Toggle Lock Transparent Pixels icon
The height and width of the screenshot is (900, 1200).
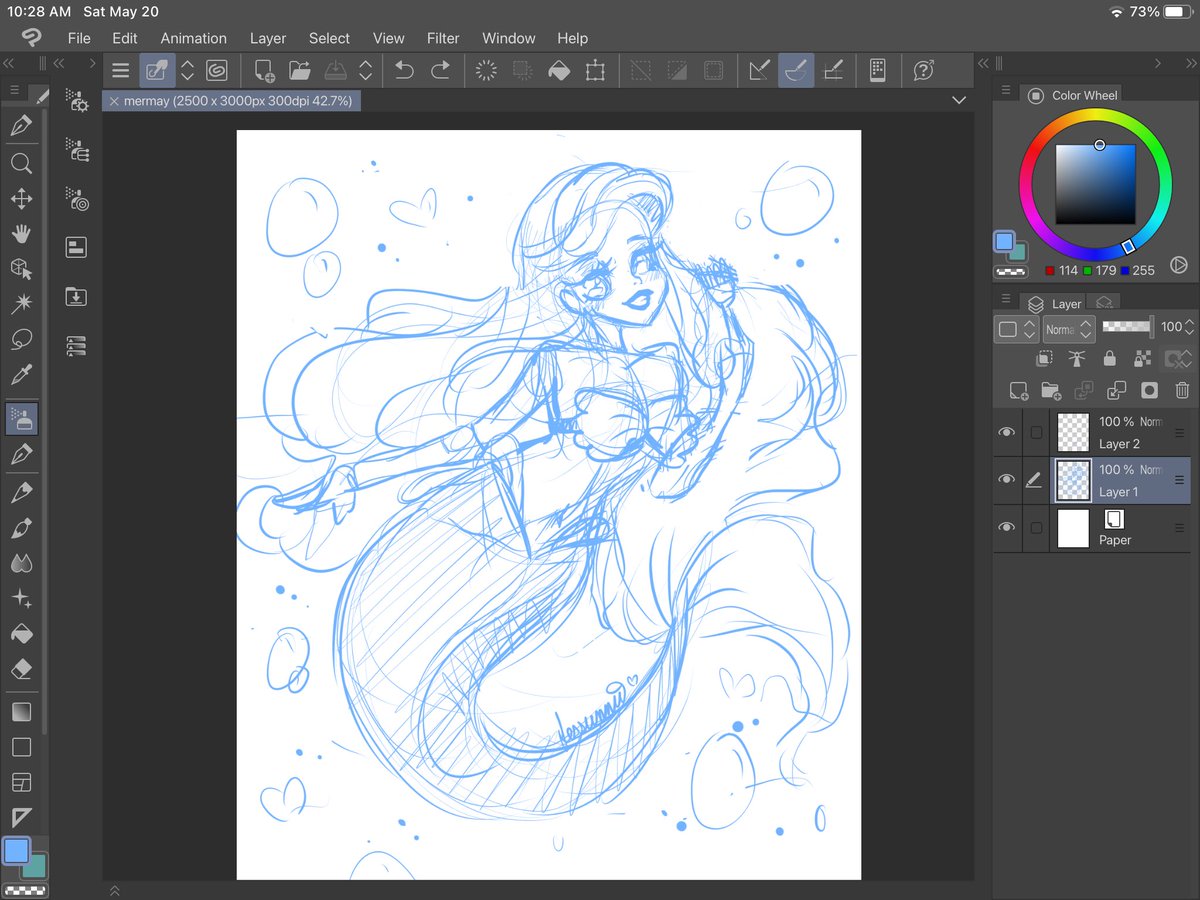point(1142,358)
